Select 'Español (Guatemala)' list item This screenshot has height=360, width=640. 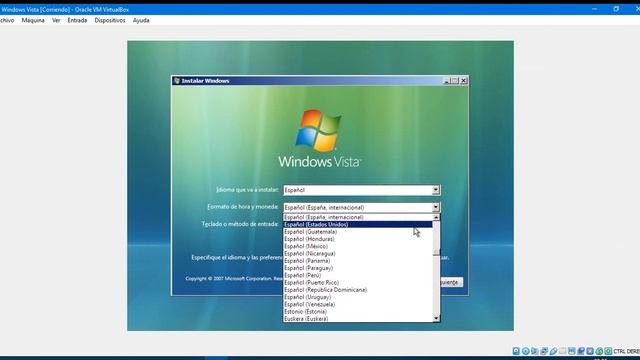[358, 232]
